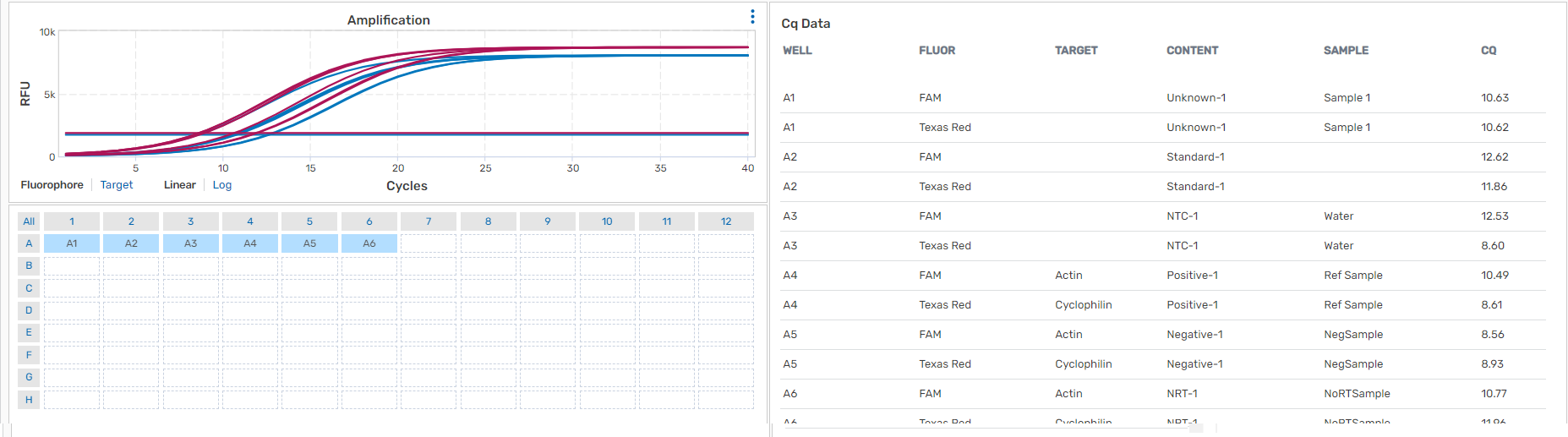Set chart scale to Linear

(179, 185)
